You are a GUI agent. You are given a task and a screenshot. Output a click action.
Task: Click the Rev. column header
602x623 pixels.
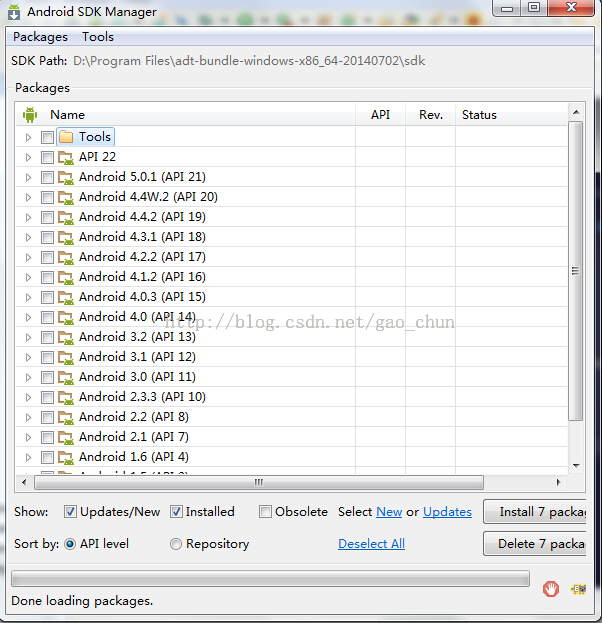click(x=430, y=115)
